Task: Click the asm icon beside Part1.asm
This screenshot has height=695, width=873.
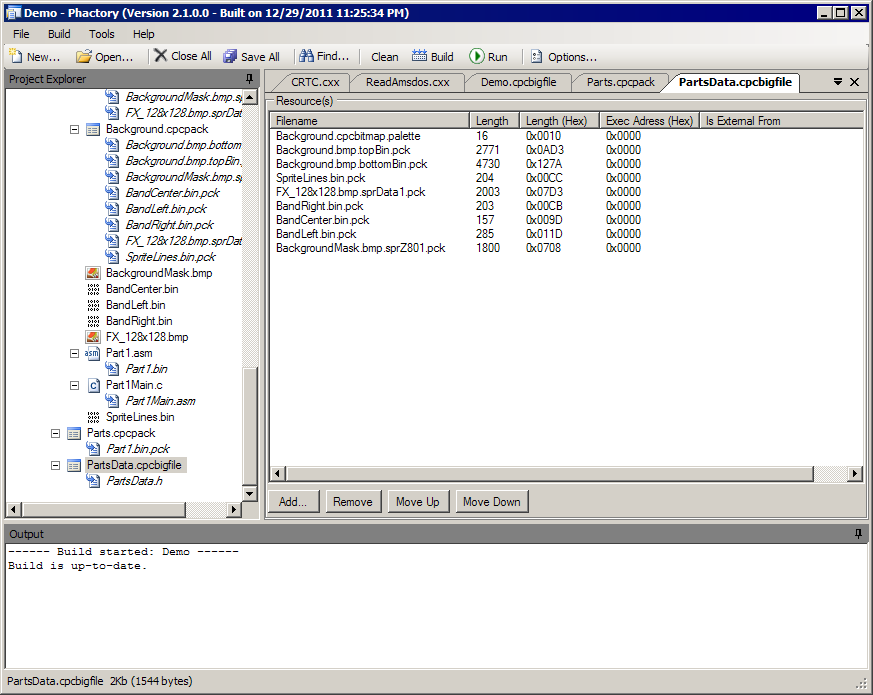Action: [92, 353]
